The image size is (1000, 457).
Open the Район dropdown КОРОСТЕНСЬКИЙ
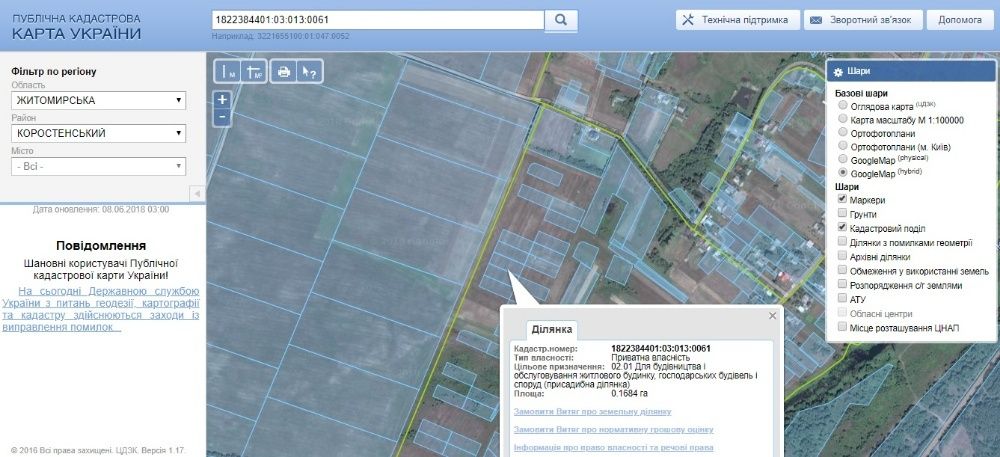99,134
